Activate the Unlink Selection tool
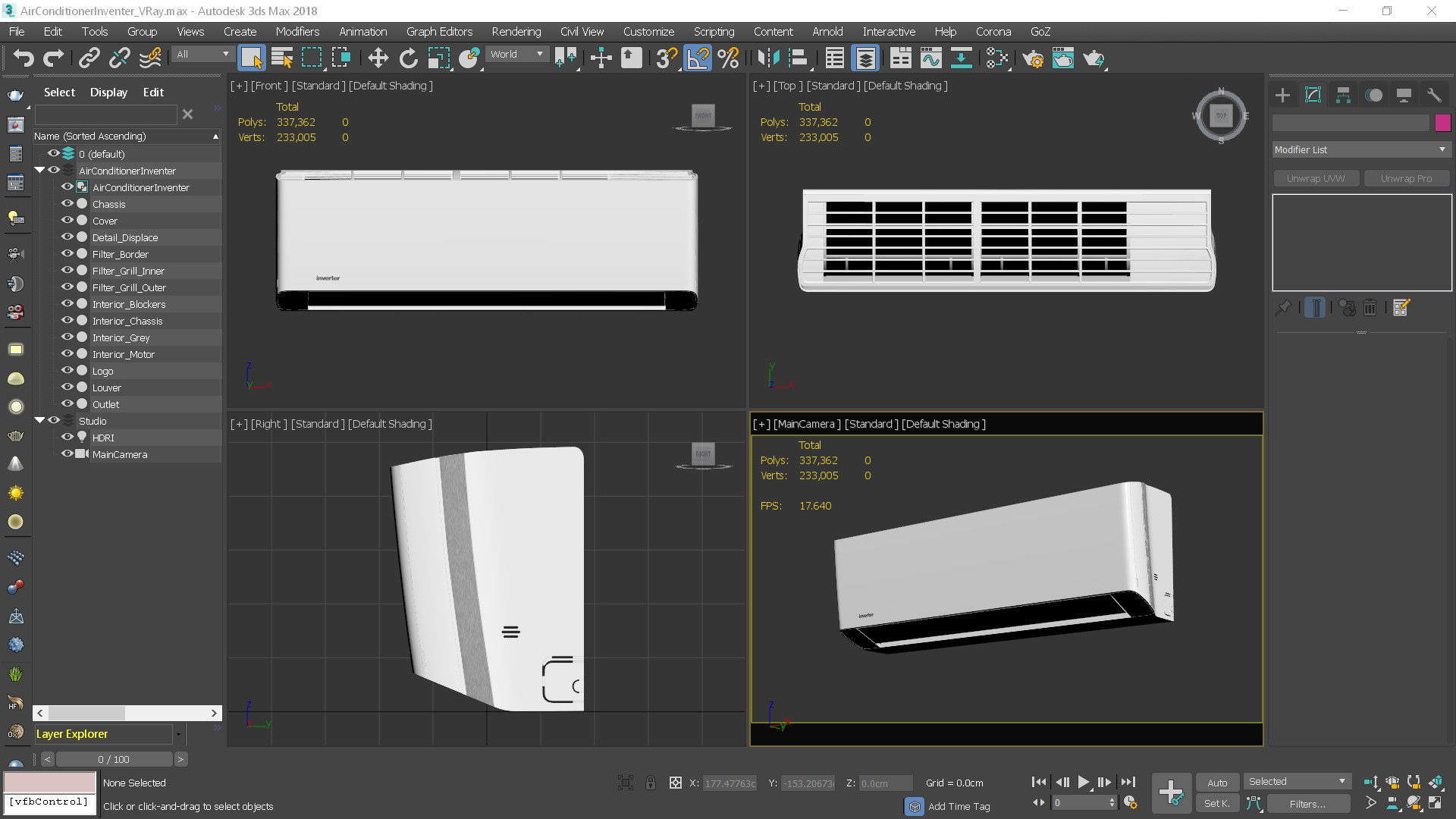The image size is (1456, 819). pyautogui.click(x=119, y=58)
